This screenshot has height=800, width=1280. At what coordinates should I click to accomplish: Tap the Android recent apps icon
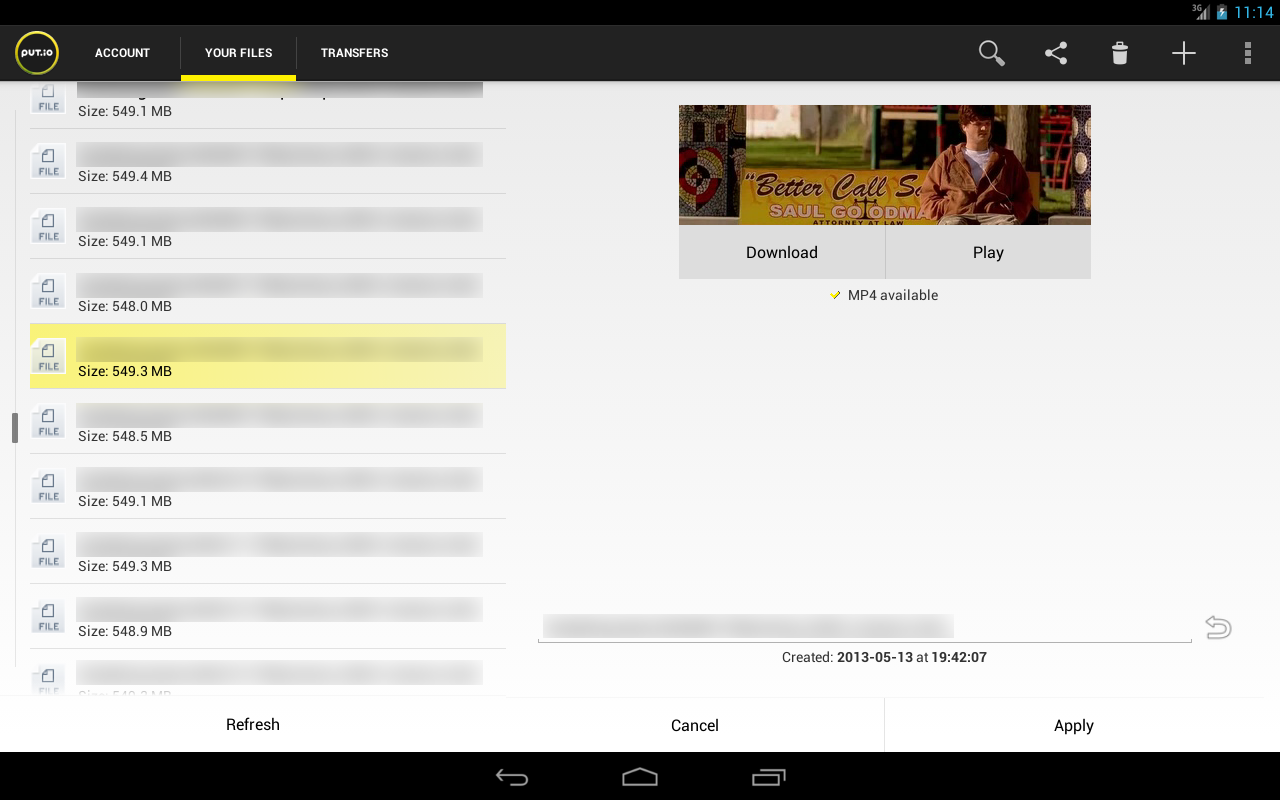[x=768, y=777]
